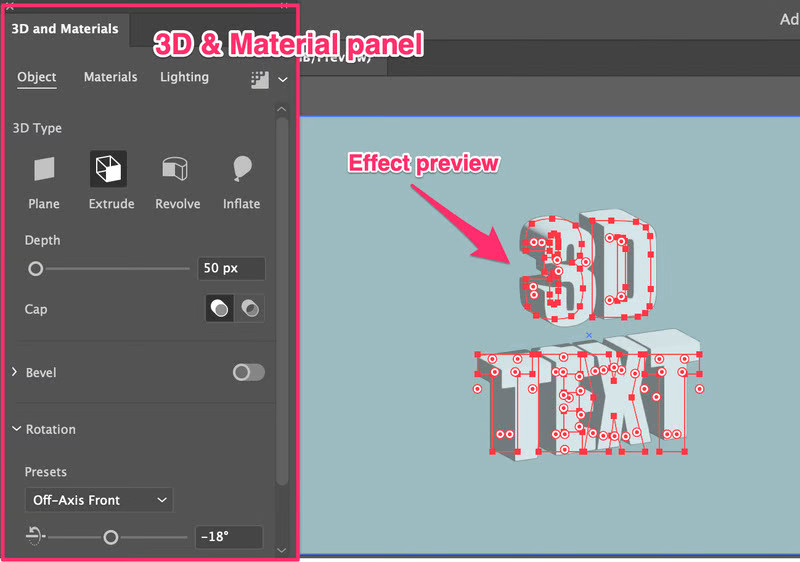Select the Plane 3D type
Image resolution: width=800 pixels, height=562 pixels.
tap(44, 170)
